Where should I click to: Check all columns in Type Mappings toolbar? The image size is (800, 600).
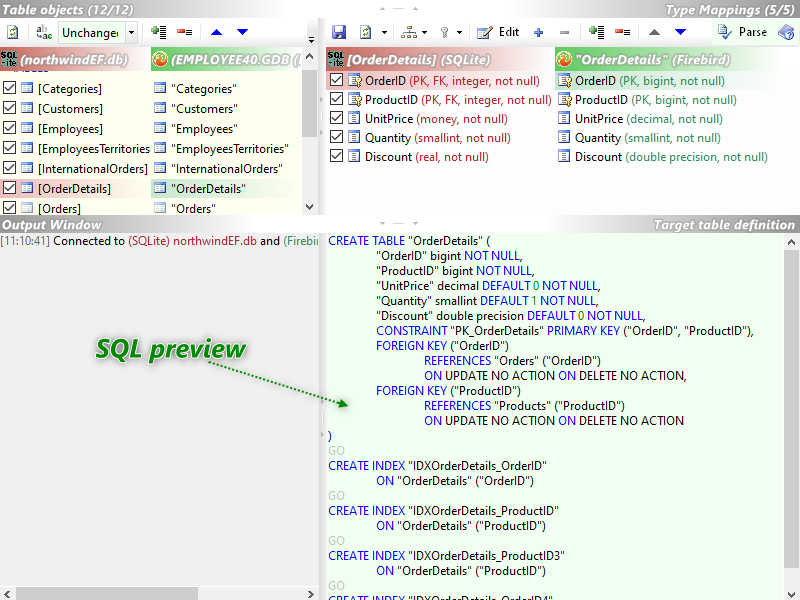(596, 32)
